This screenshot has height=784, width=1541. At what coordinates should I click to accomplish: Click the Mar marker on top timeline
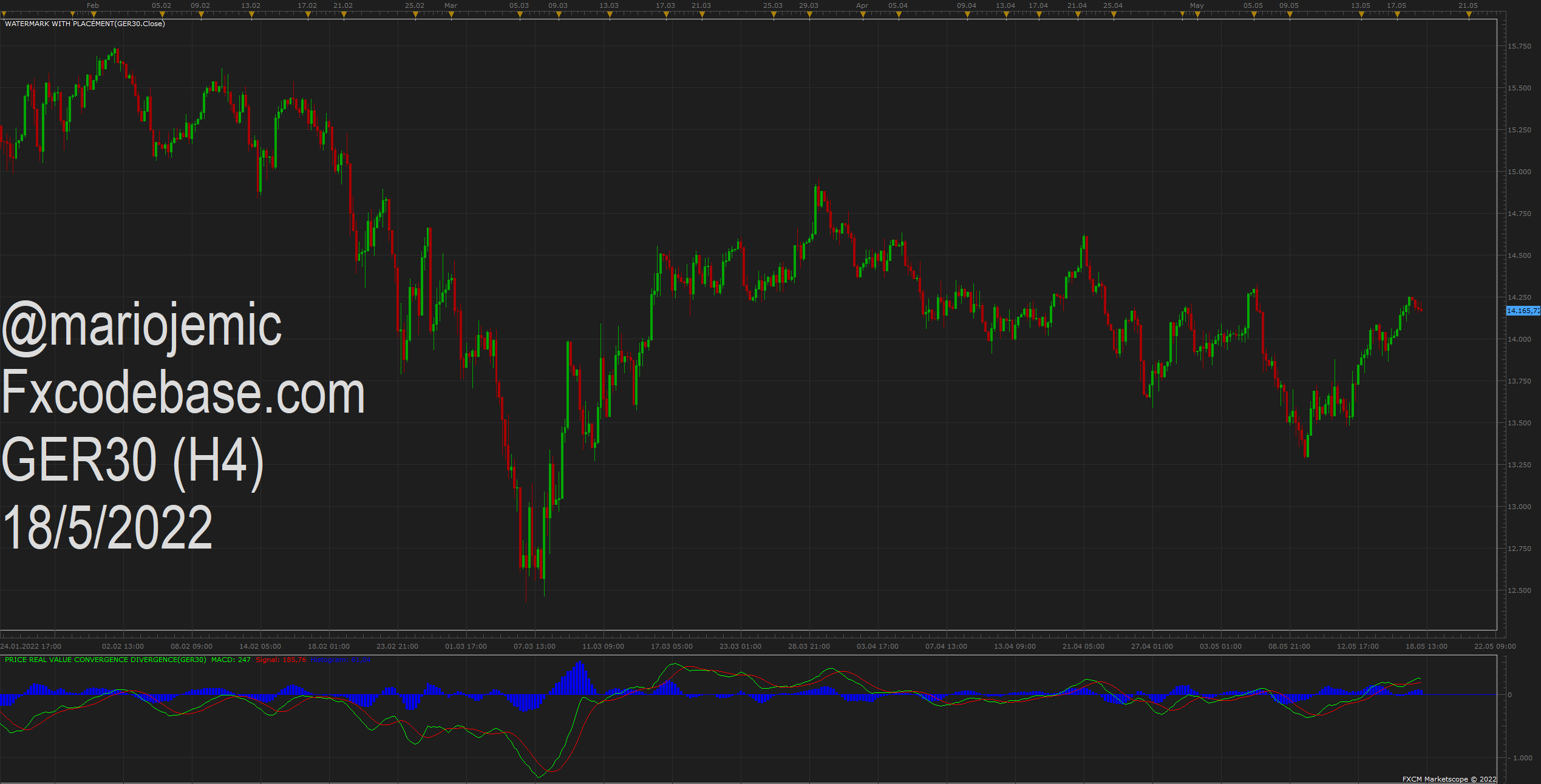[451, 5]
